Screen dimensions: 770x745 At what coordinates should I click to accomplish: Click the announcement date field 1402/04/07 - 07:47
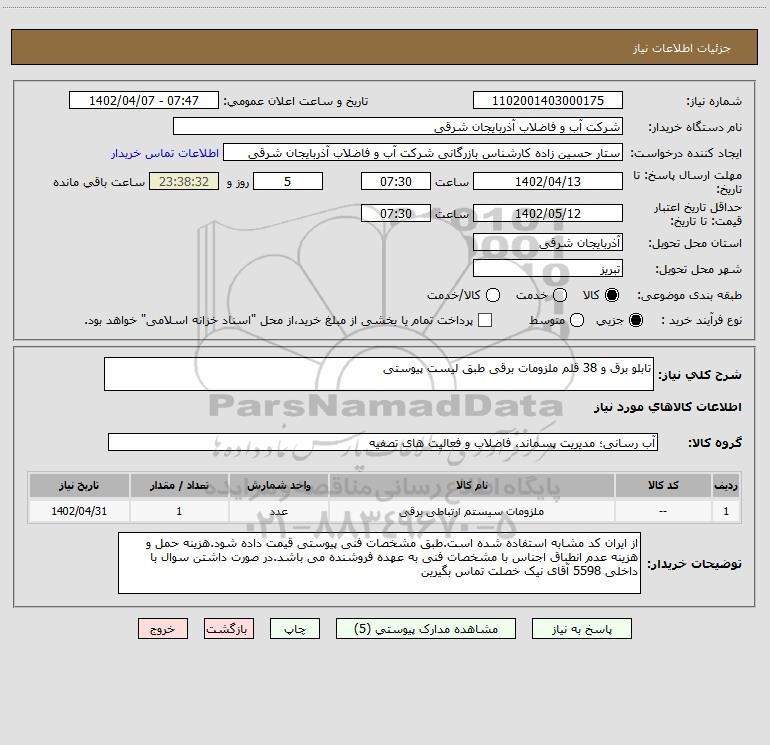(144, 101)
